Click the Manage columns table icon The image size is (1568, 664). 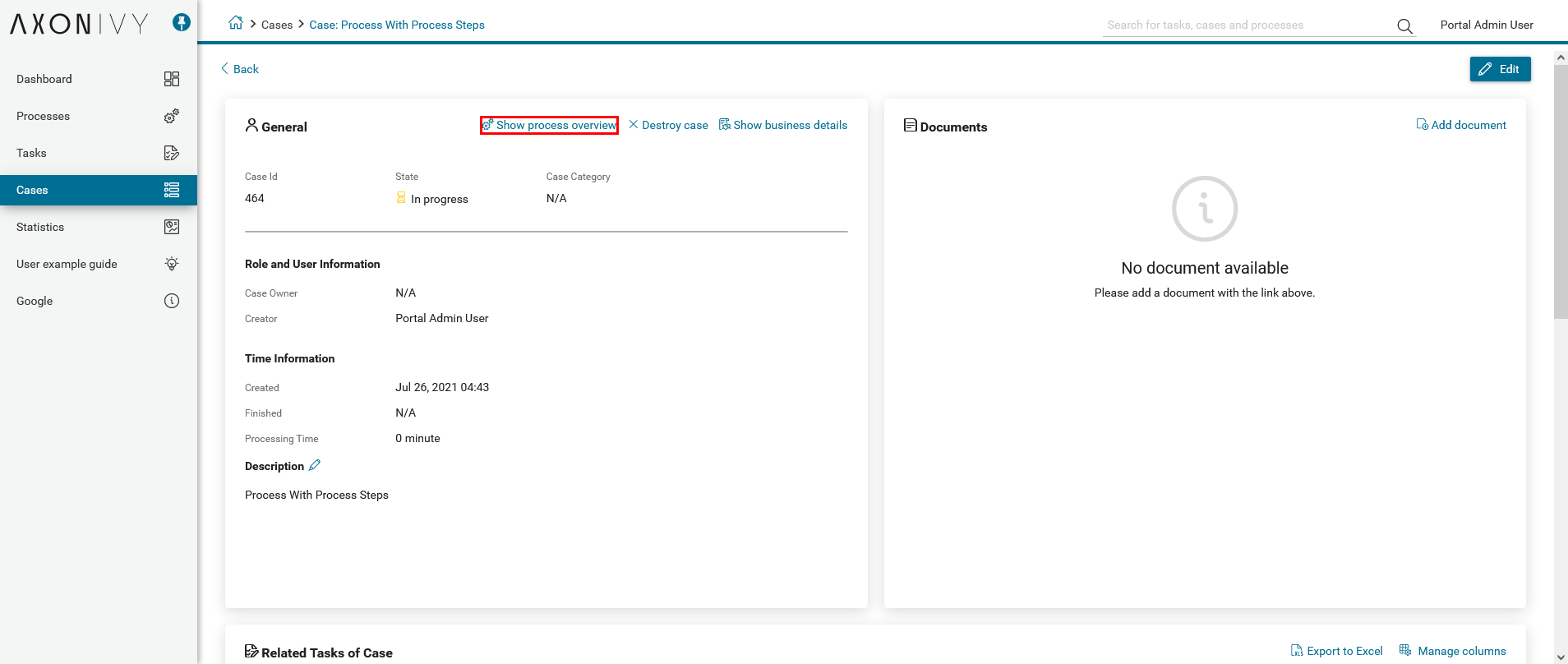(x=1405, y=651)
